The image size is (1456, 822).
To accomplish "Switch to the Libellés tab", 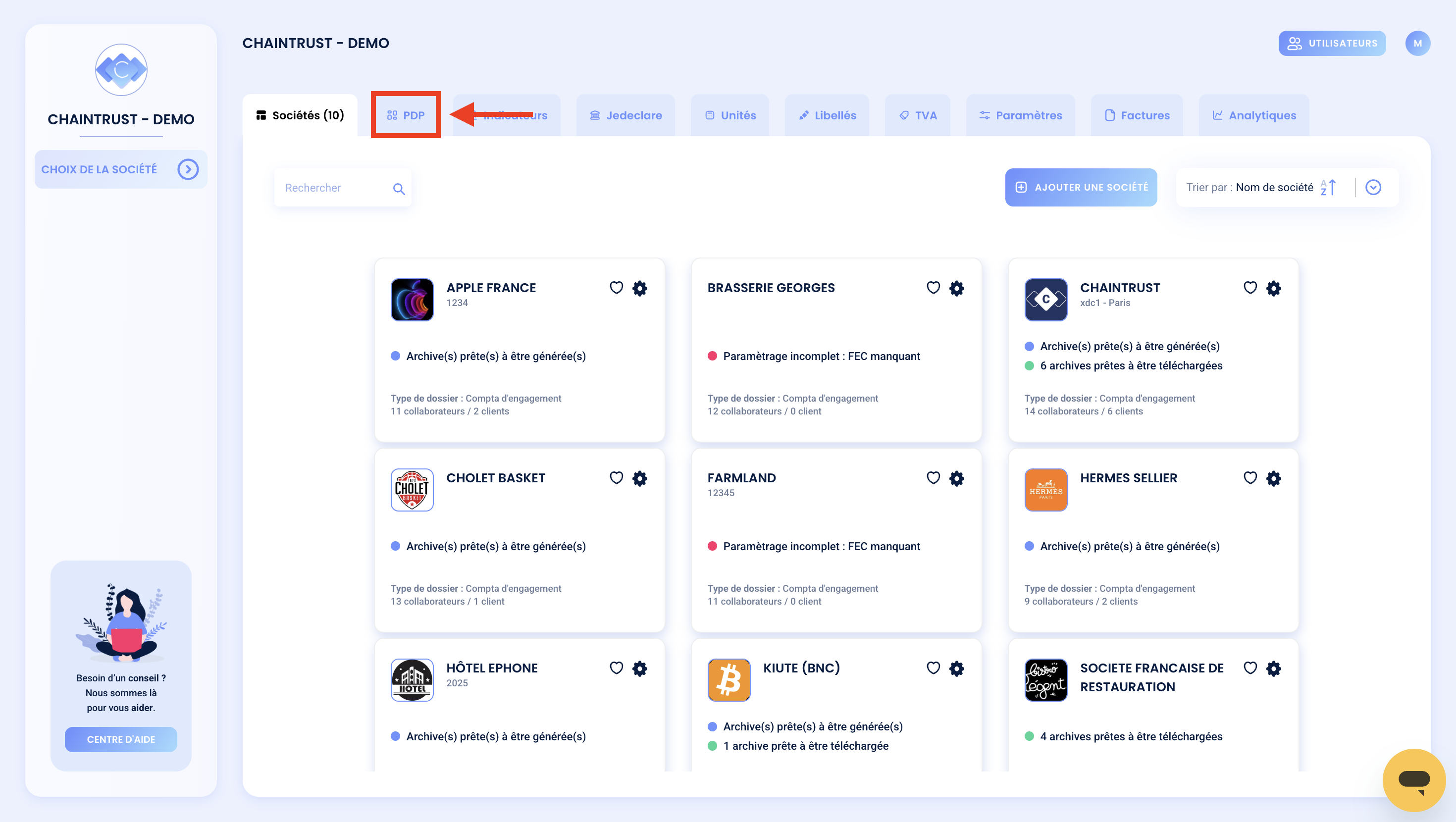I will click(827, 115).
